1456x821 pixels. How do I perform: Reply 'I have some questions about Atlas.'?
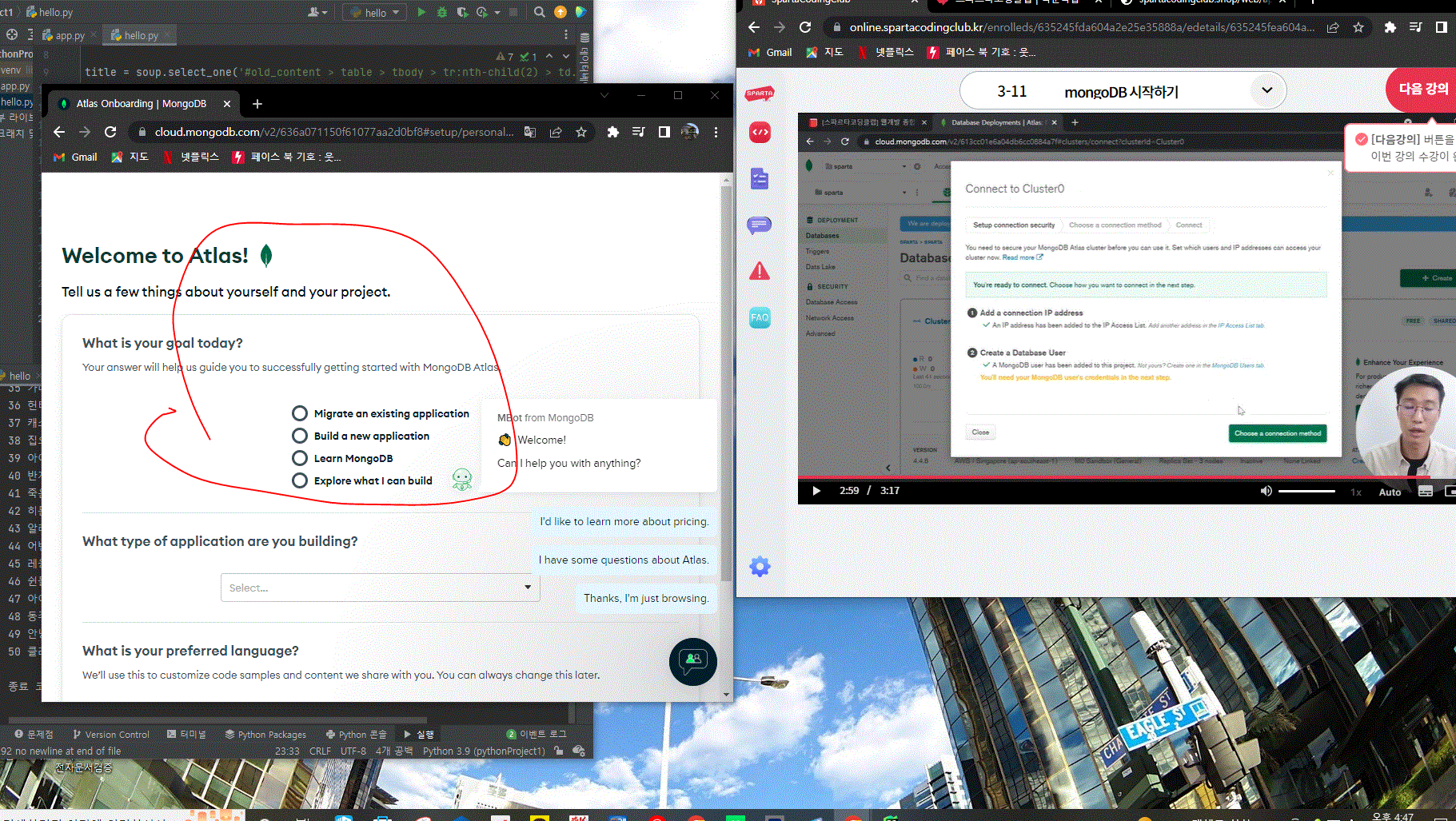[623, 560]
